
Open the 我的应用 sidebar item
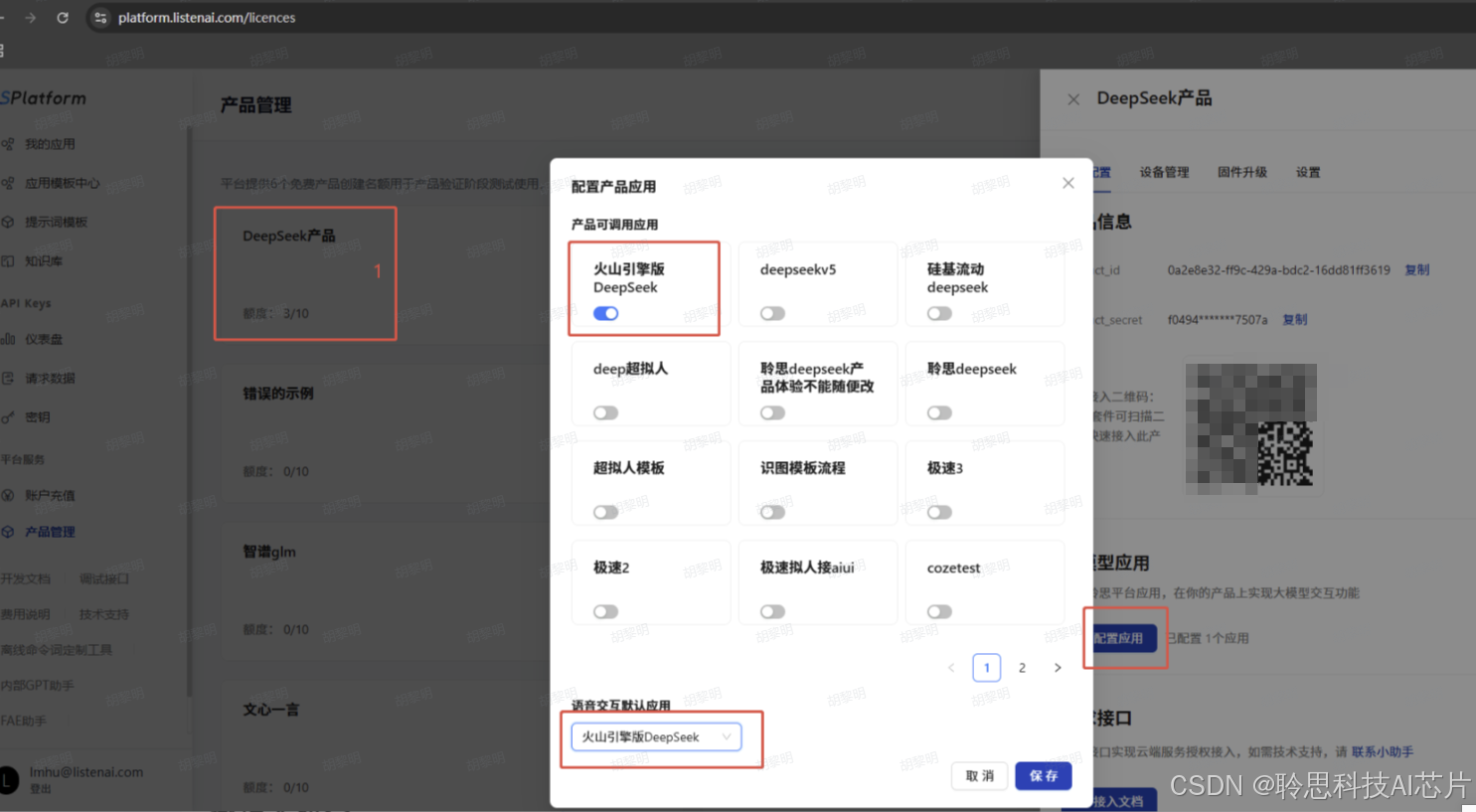point(55,143)
